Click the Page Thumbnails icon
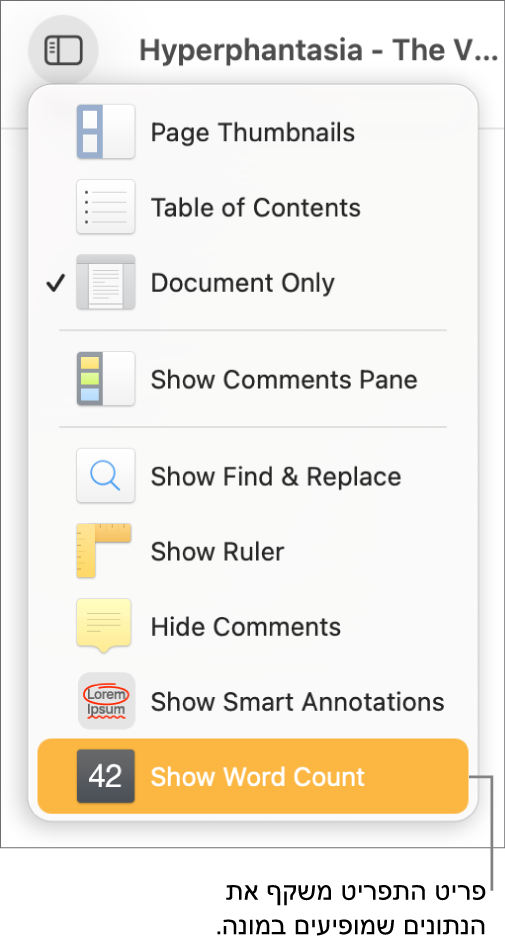The width and height of the screenshot is (505, 945). pos(105,131)
